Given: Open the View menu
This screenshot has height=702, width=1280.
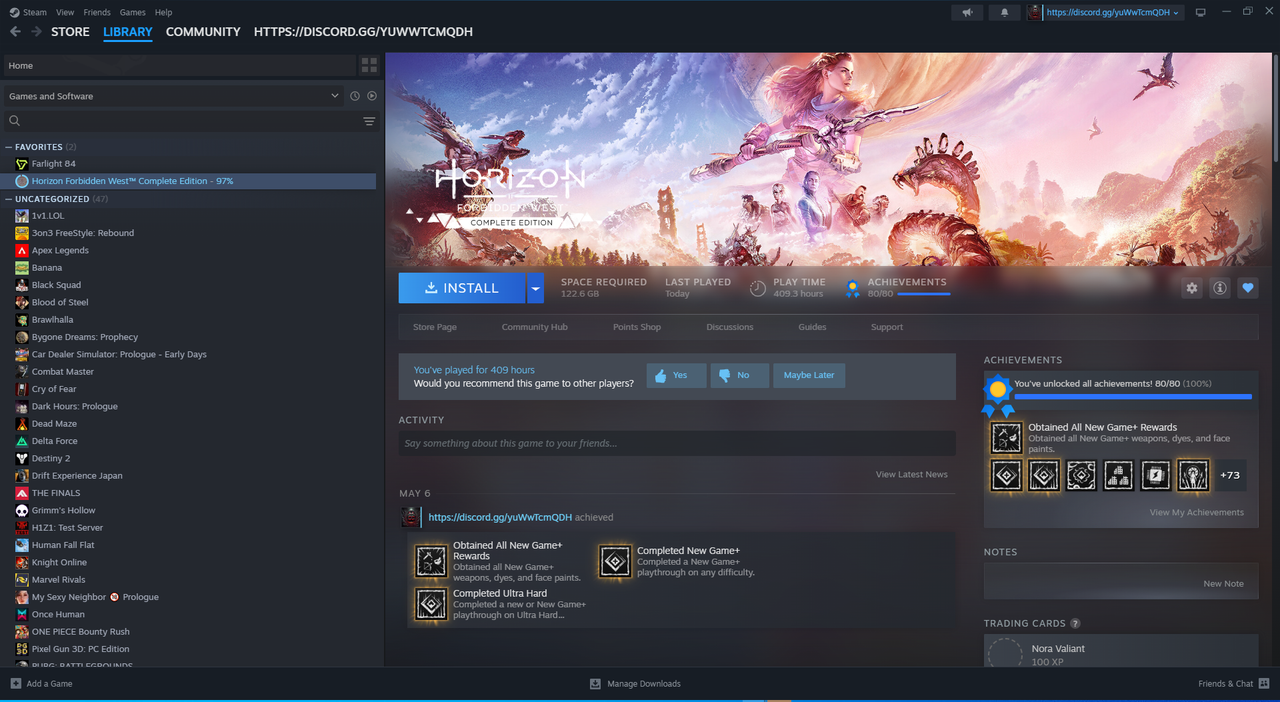Looking at the screenshot, I should [65, 12].
